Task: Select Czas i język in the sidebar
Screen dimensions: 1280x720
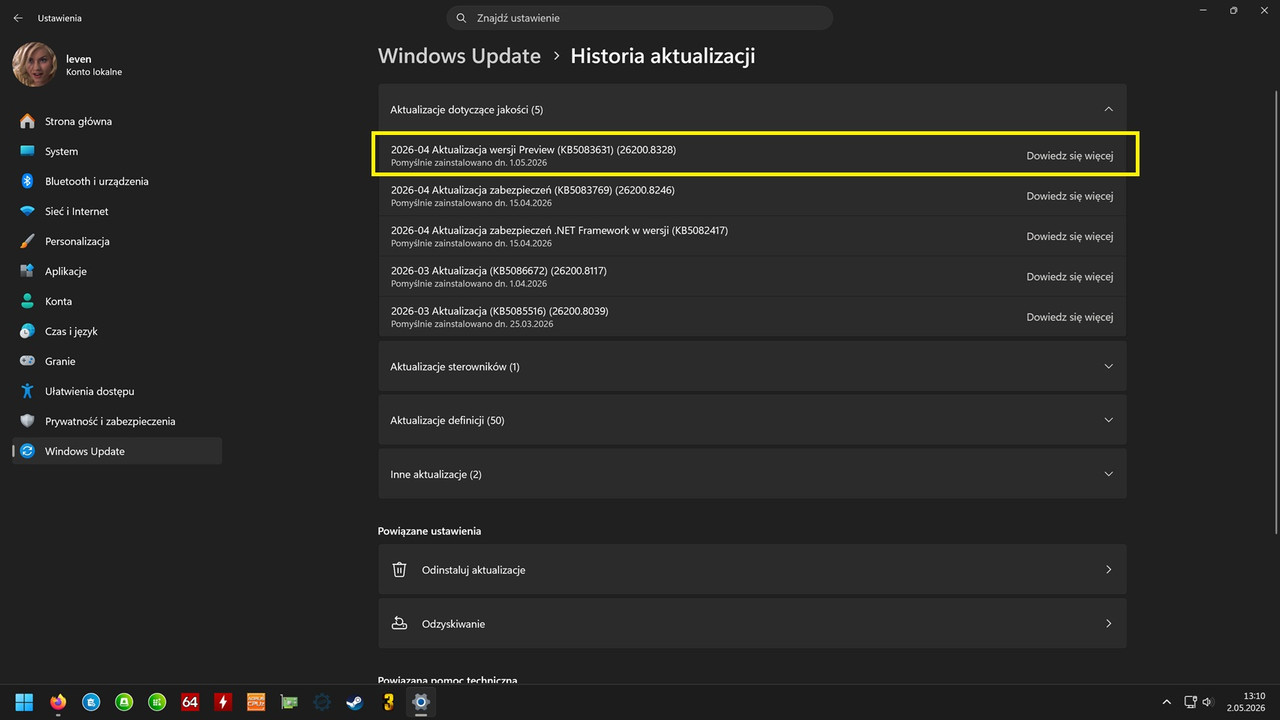Action: tap(117, 331)
